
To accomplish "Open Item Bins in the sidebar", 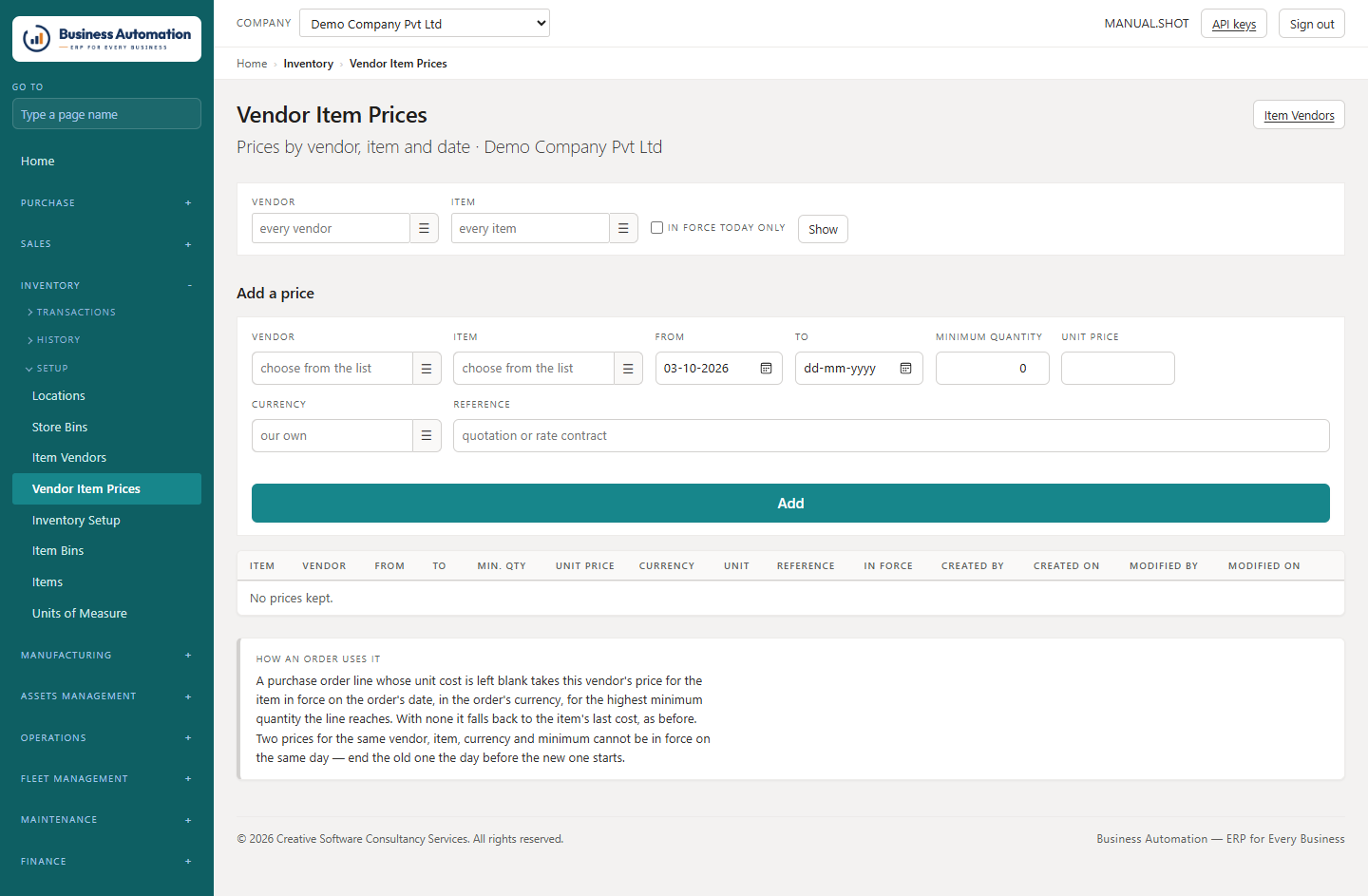I will coord(106,551).
